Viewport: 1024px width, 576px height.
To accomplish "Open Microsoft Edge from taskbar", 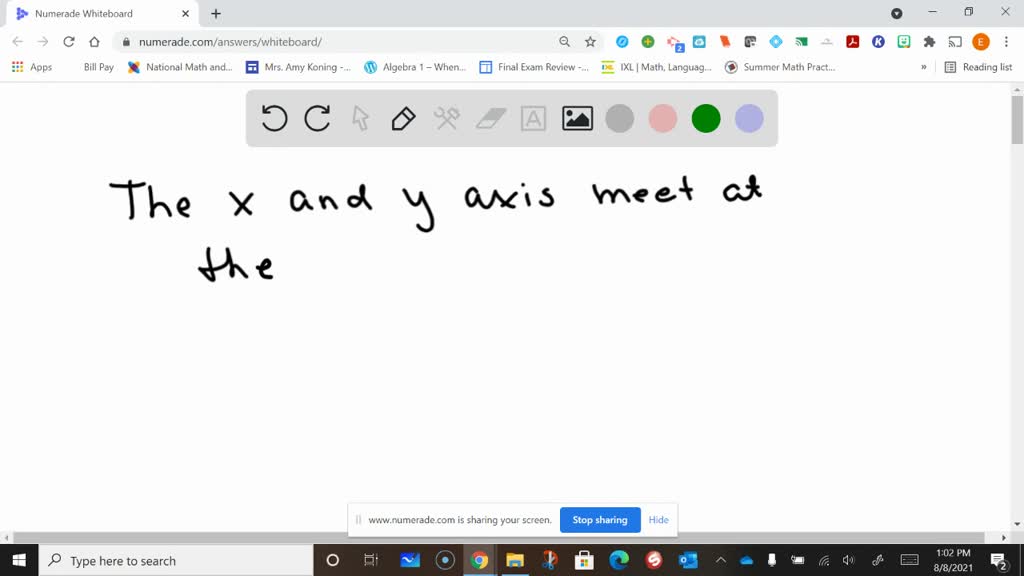I will [618, 560].
